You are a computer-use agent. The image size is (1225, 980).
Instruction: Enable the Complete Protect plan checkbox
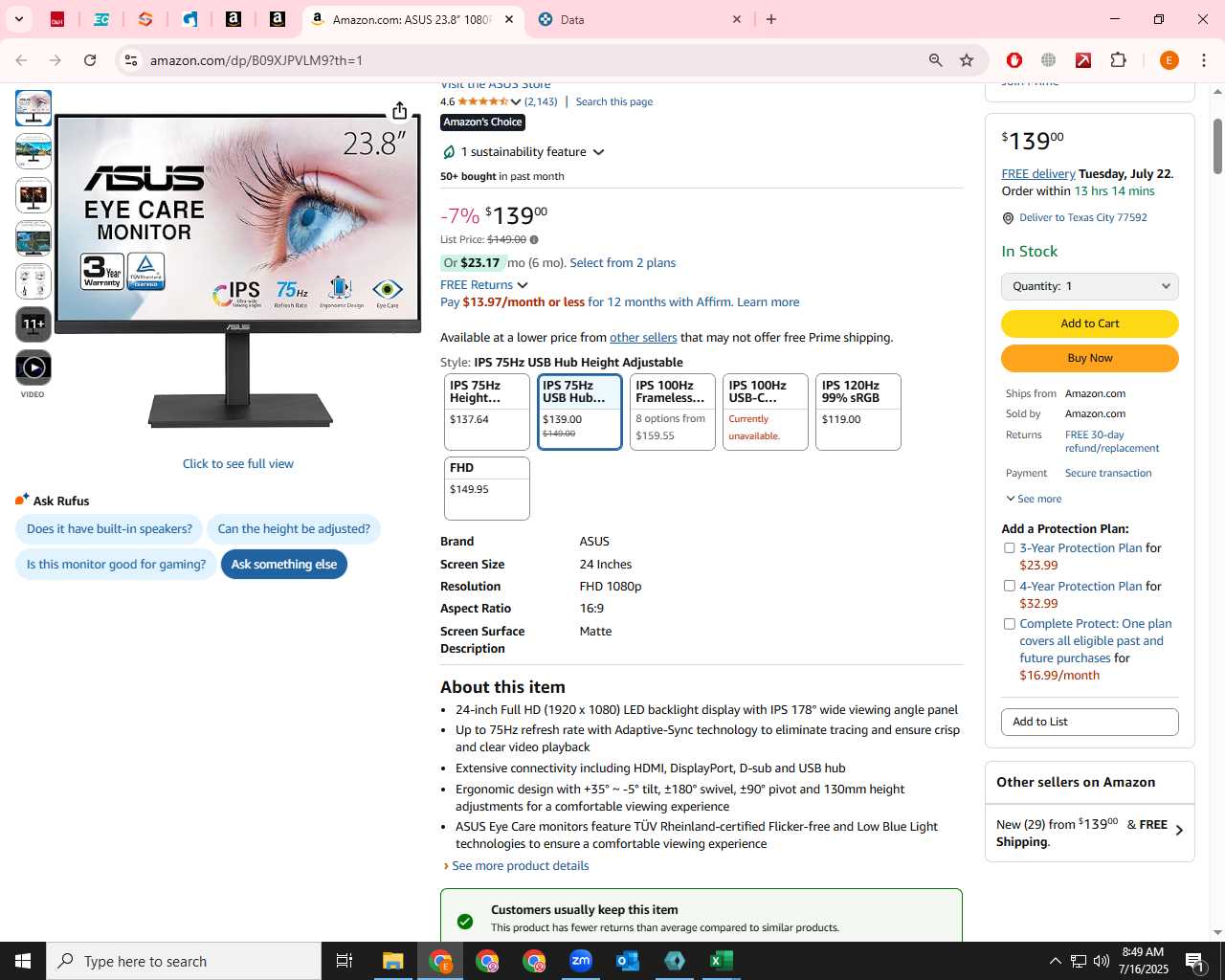tap(1009, 624)
